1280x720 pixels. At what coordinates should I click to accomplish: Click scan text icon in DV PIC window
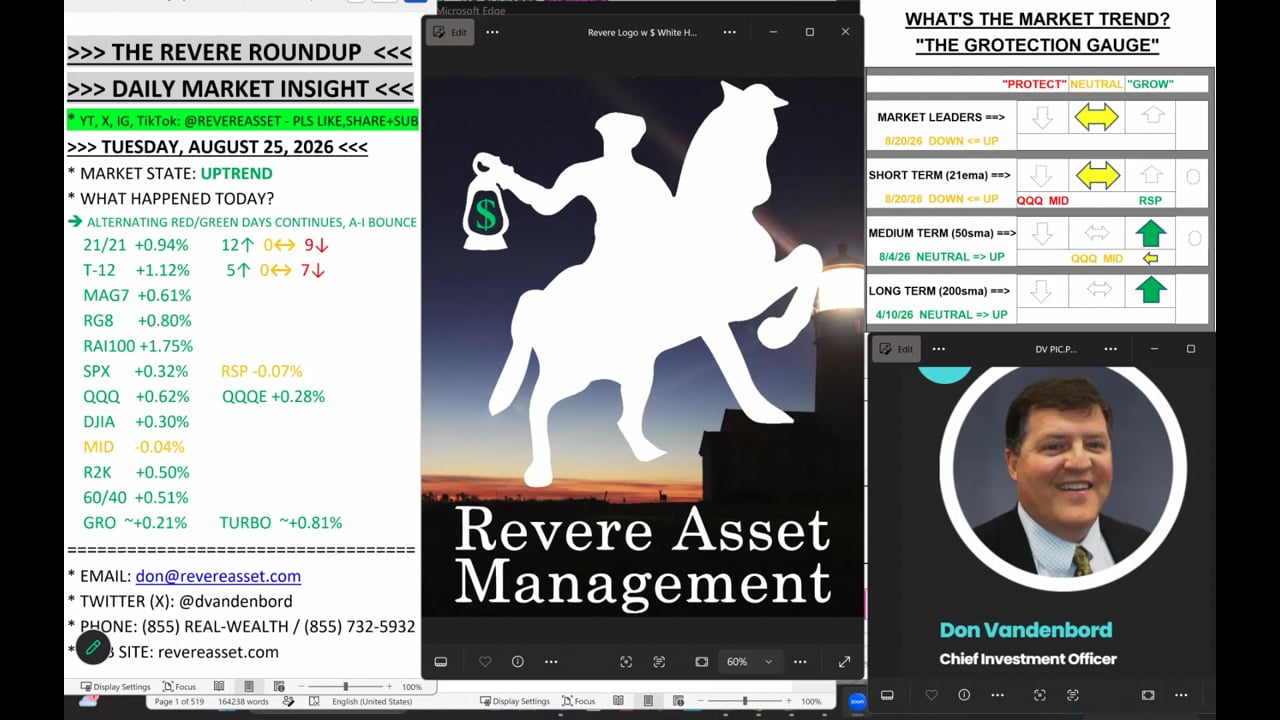[1073, 695]
